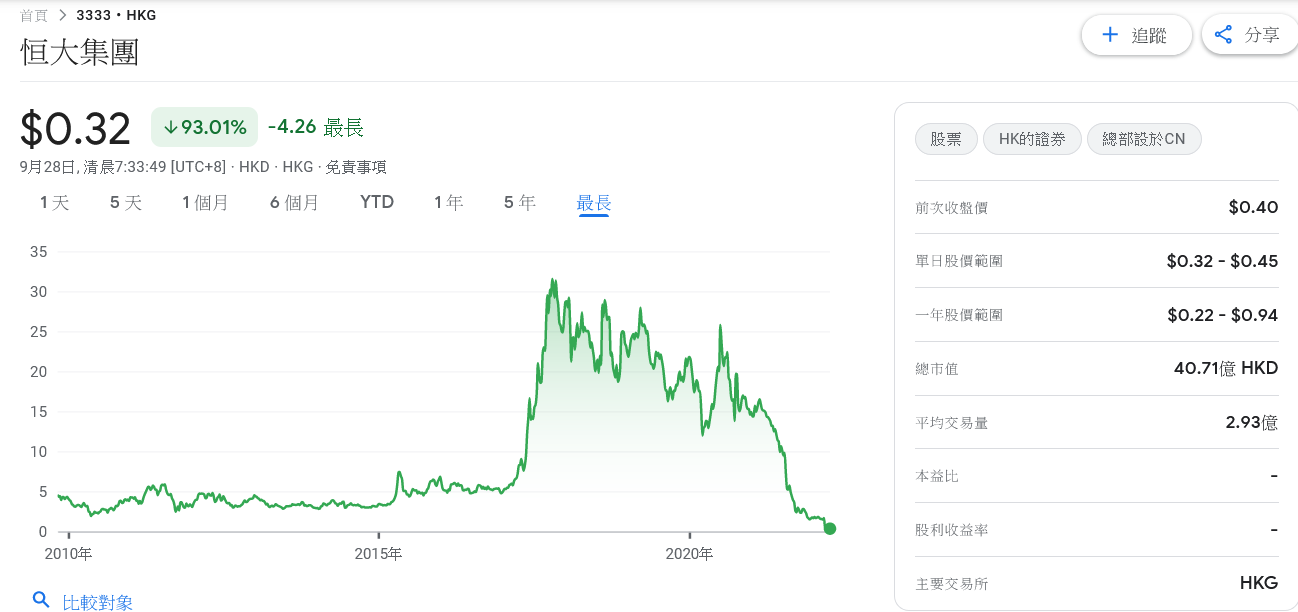Click the magnifier icon beside 比較對象

point(41,600)
